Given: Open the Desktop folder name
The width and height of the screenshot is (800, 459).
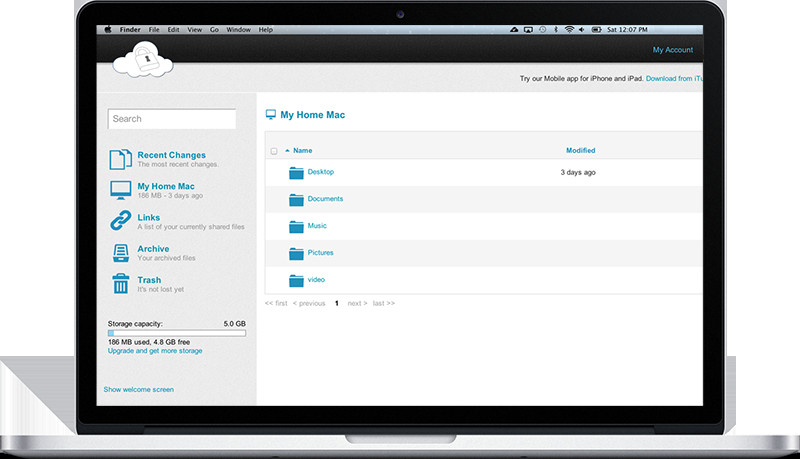Looking at the screenshot, I should tap(320, 172).
